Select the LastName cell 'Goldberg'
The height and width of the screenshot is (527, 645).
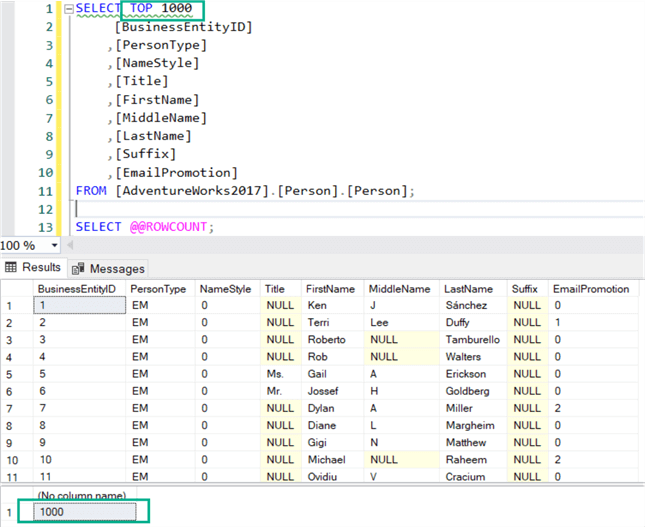[473, 391]
